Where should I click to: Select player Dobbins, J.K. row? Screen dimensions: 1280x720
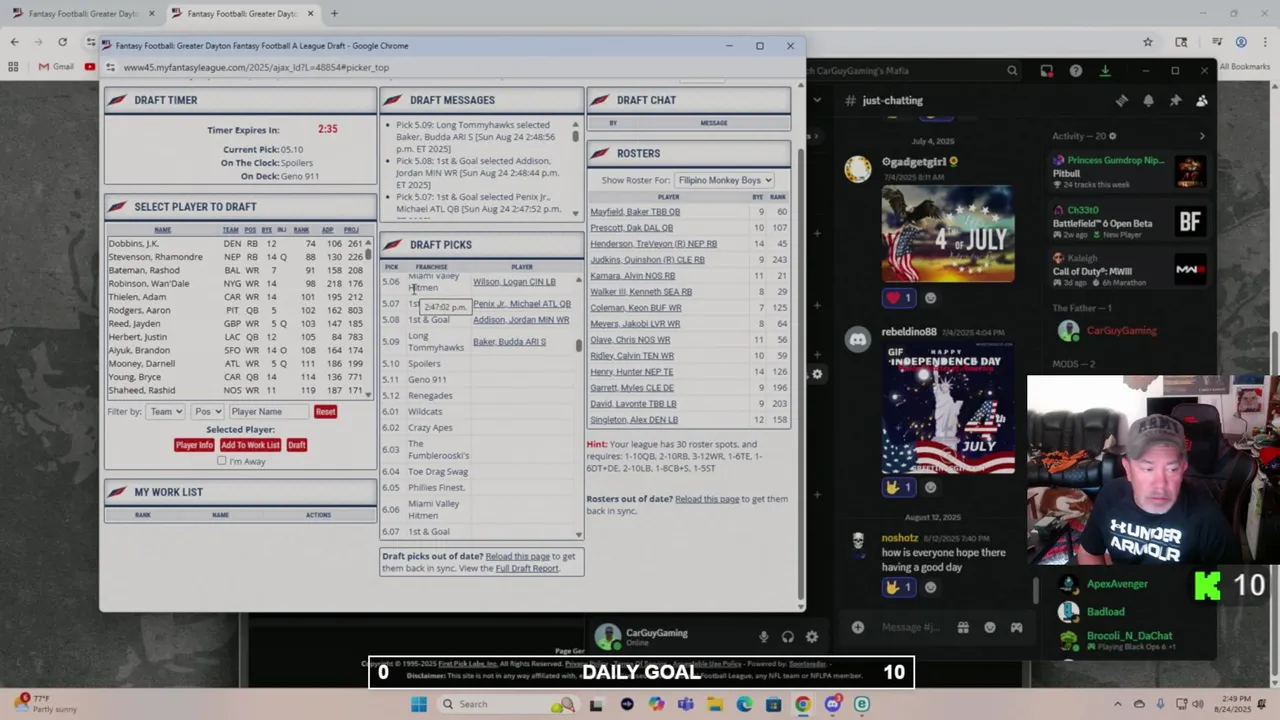click(236, 244)
